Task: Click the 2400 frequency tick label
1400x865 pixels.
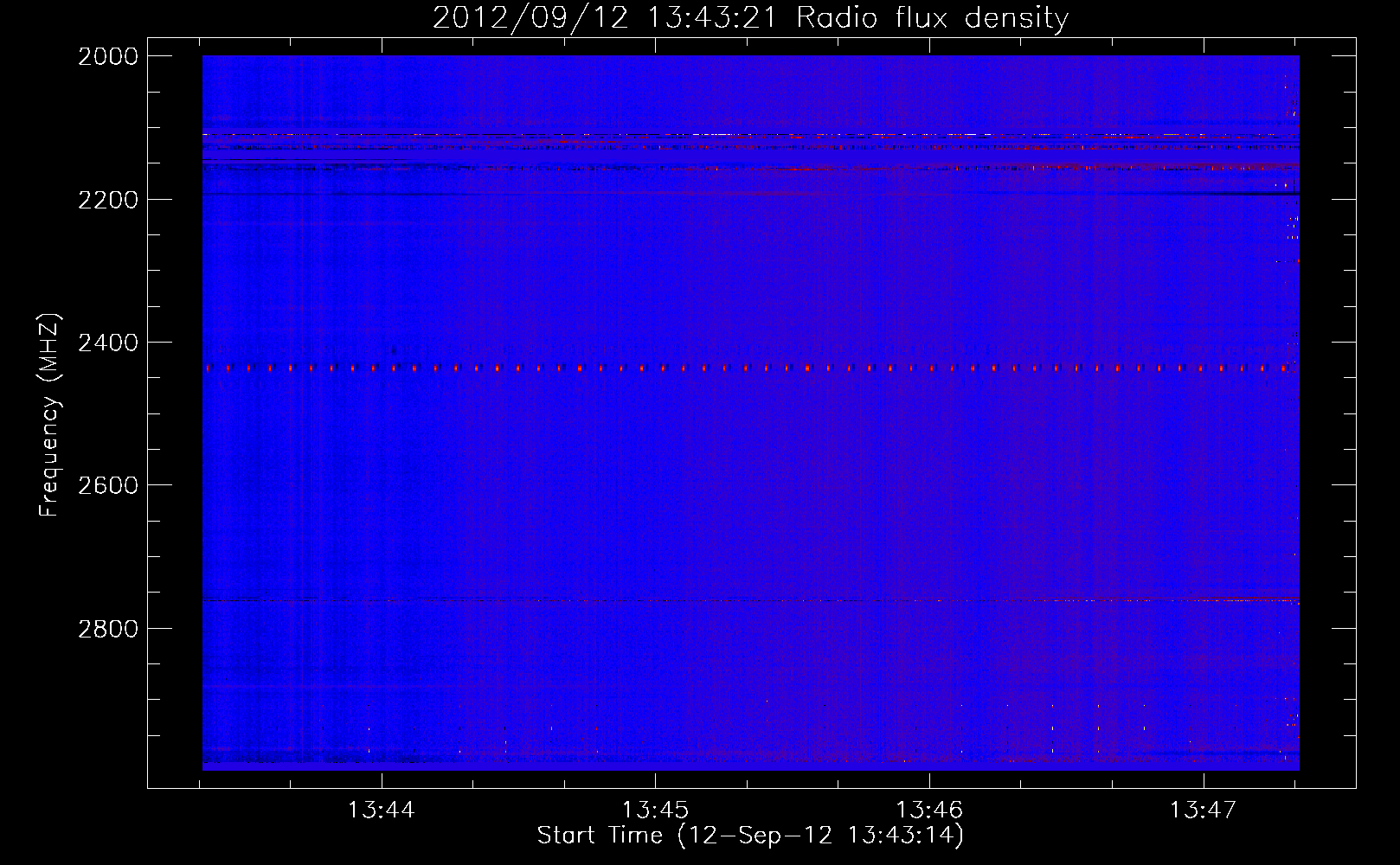Action: click(x=108, y=343)
